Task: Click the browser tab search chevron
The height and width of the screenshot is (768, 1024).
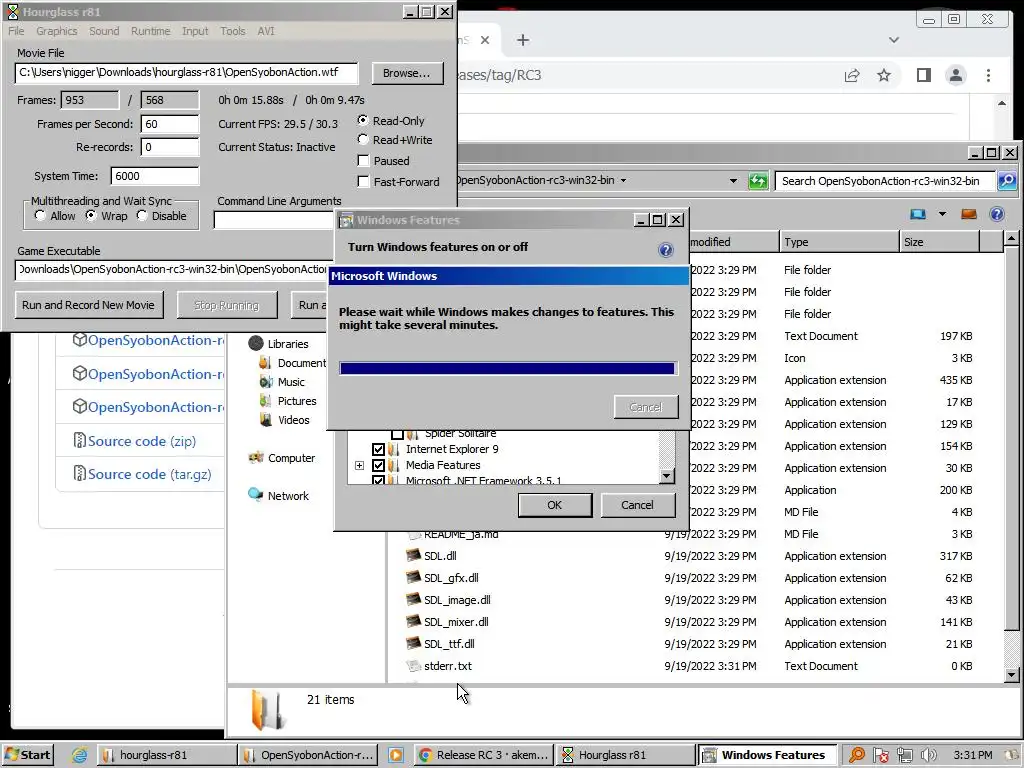Action: 893,40
